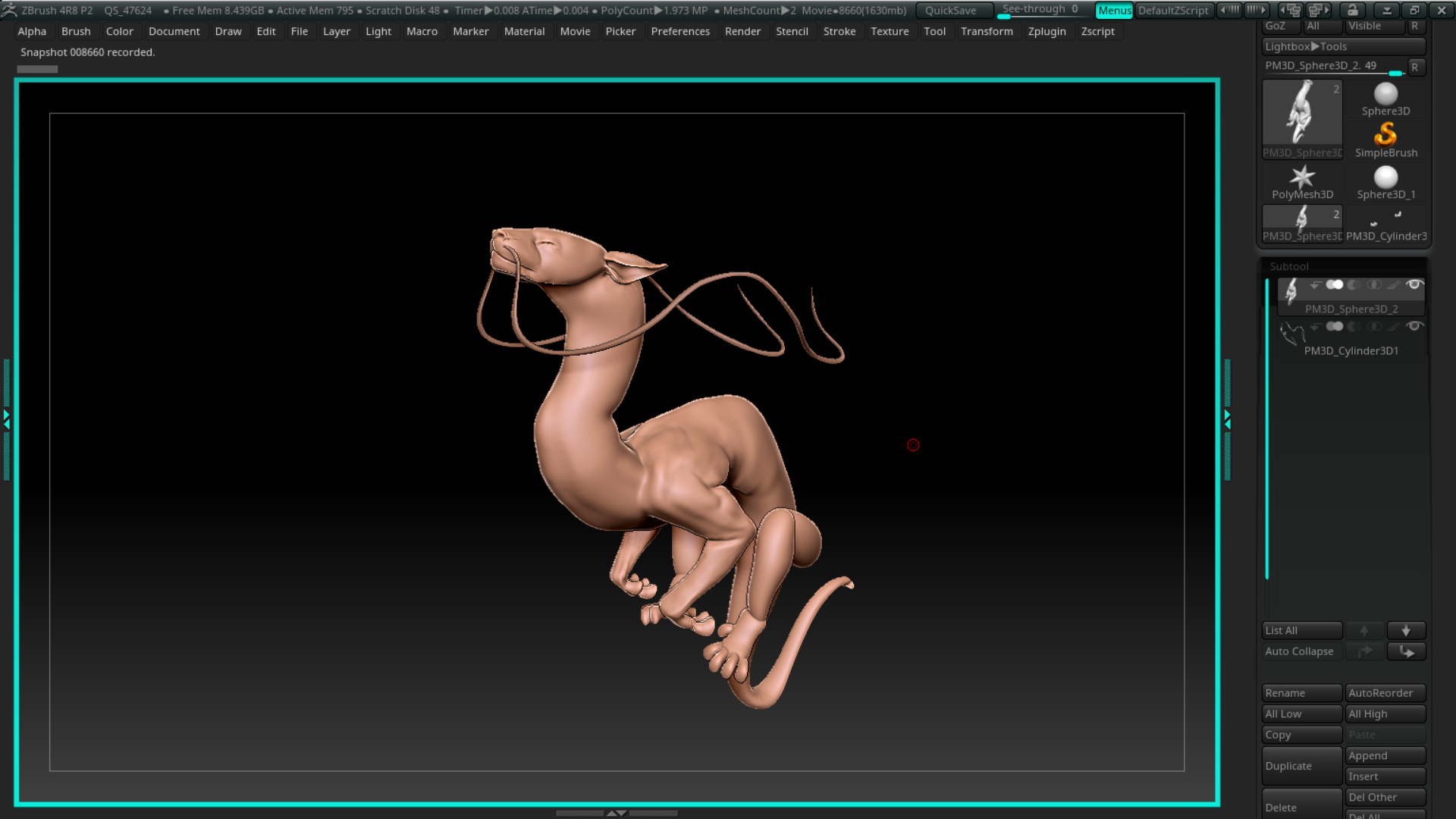Toggle polypaint brush icon on PM3D_Sphere3D_2
Screen dimensions: 1456x819
tap(1394, 285)
